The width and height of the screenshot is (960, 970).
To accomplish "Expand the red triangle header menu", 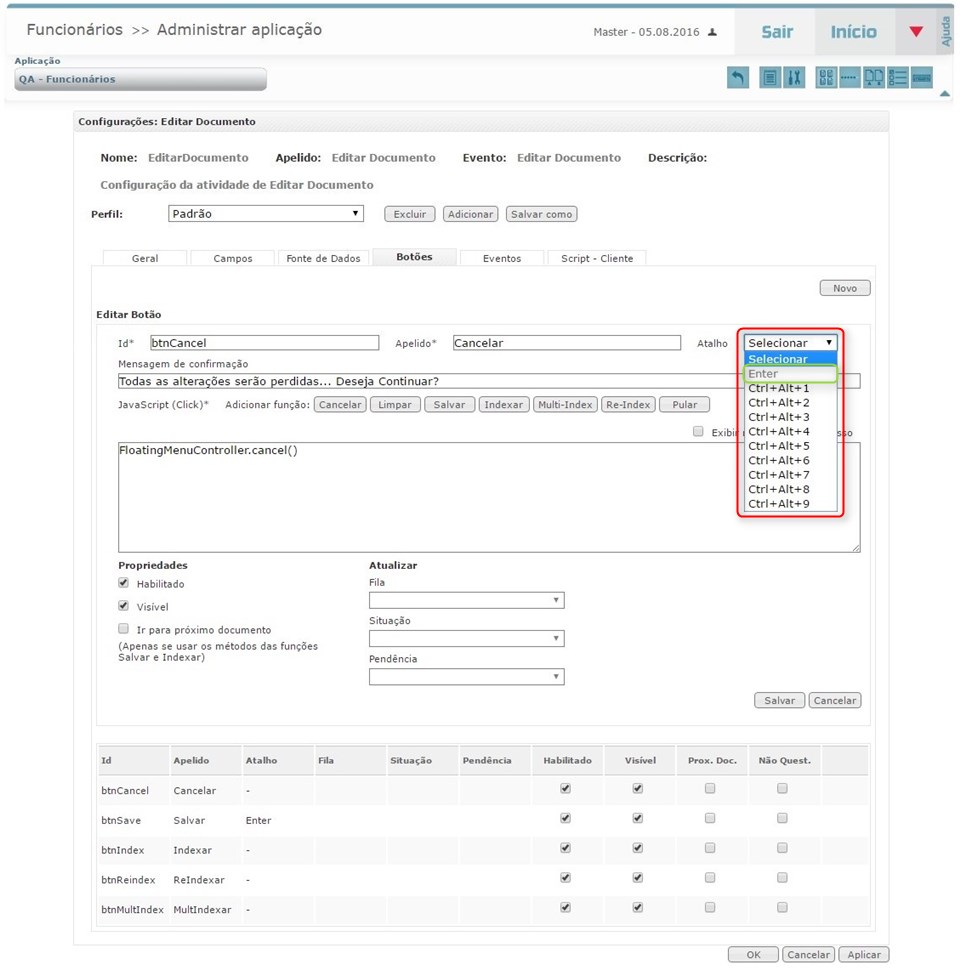I will [x=916, y=32].
